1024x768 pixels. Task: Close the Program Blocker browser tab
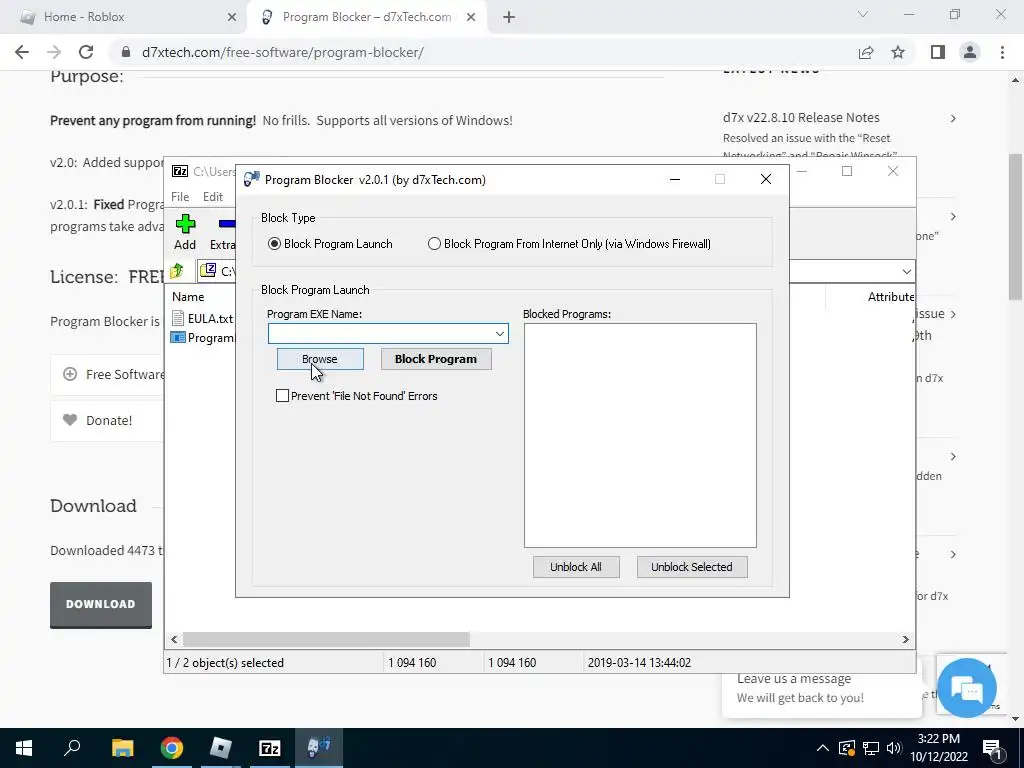(x=471, y=17)
